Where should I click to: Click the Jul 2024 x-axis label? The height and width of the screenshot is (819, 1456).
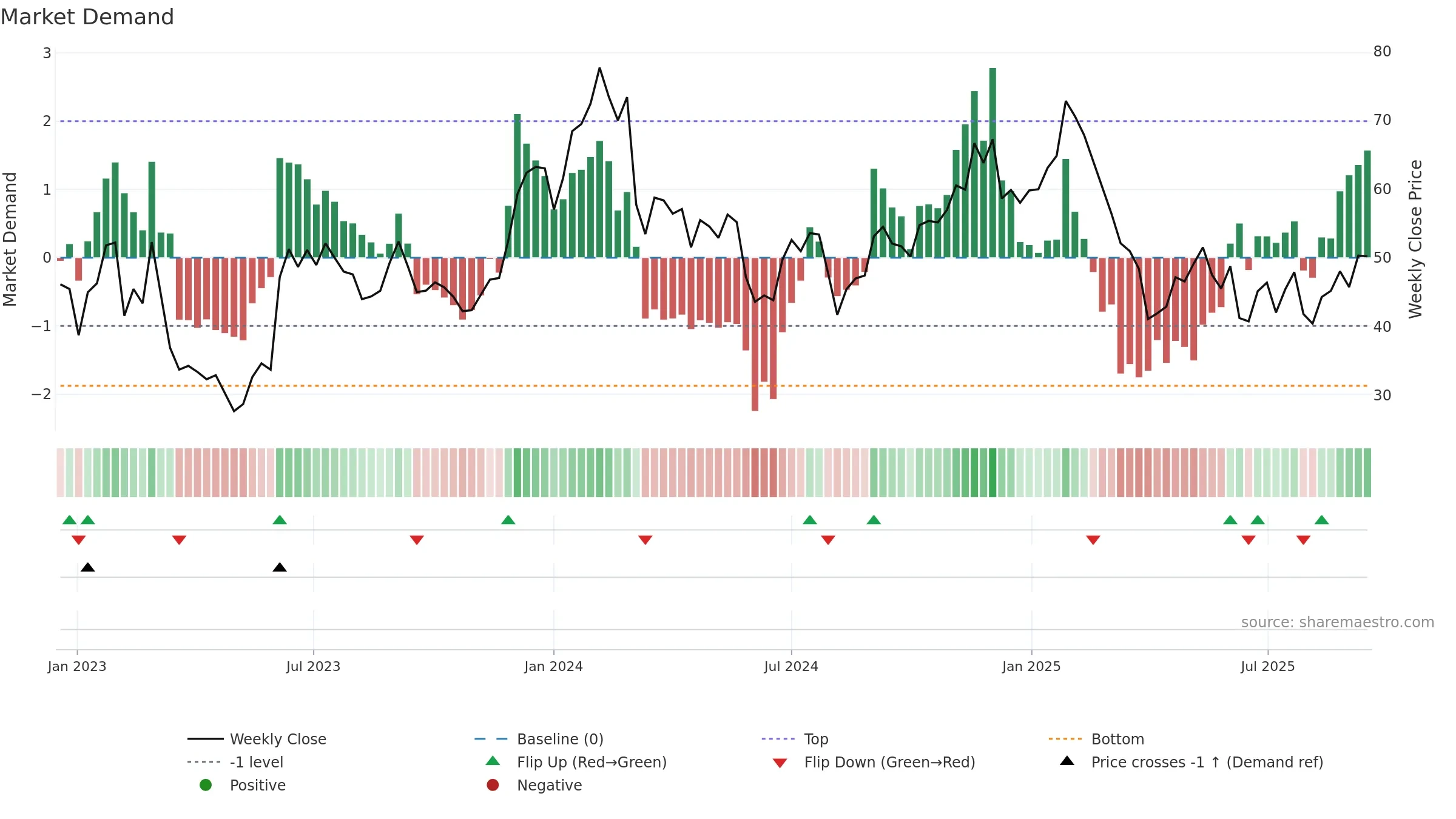[791, 667]
